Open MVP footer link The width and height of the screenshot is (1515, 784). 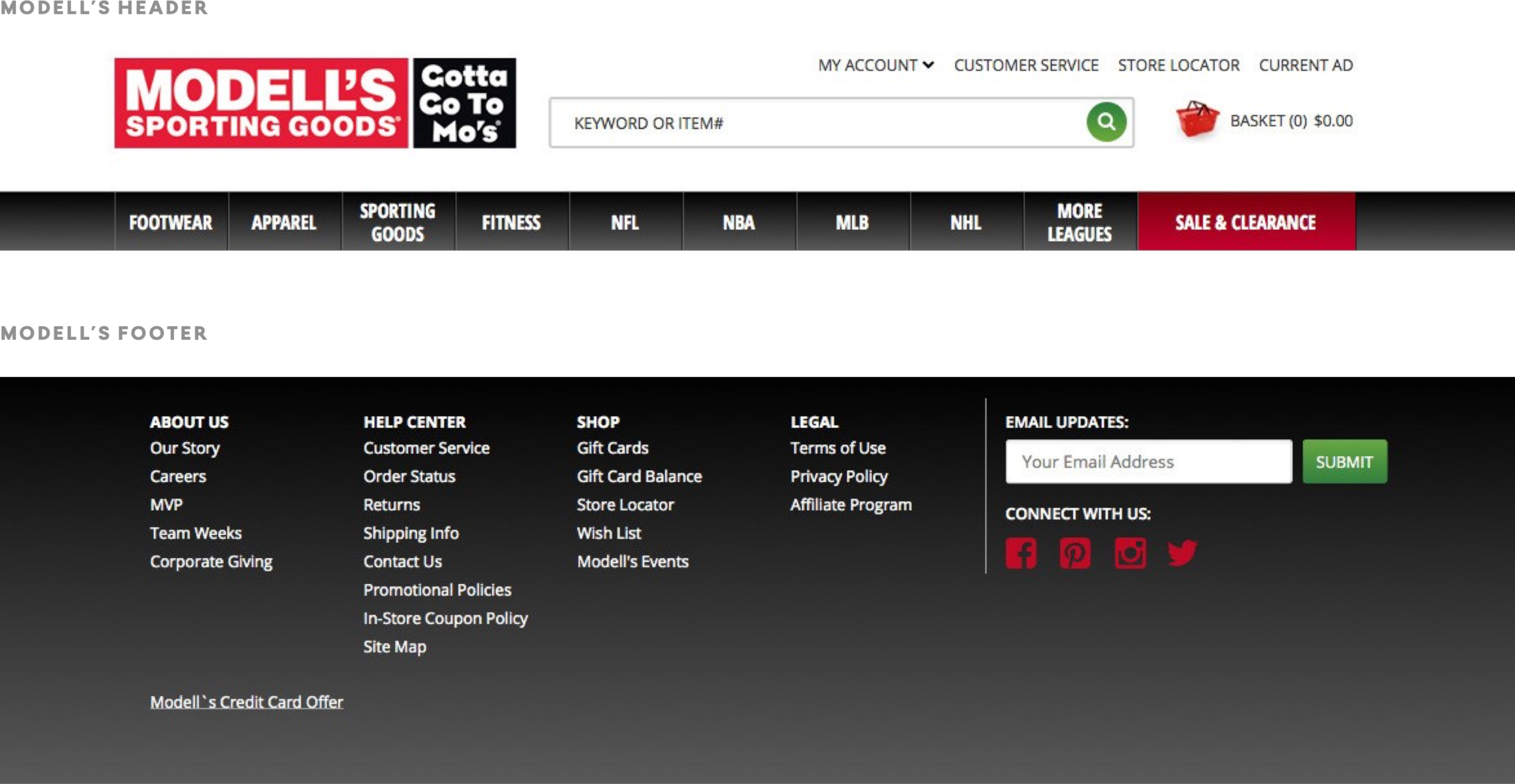(x=166, y=505)
